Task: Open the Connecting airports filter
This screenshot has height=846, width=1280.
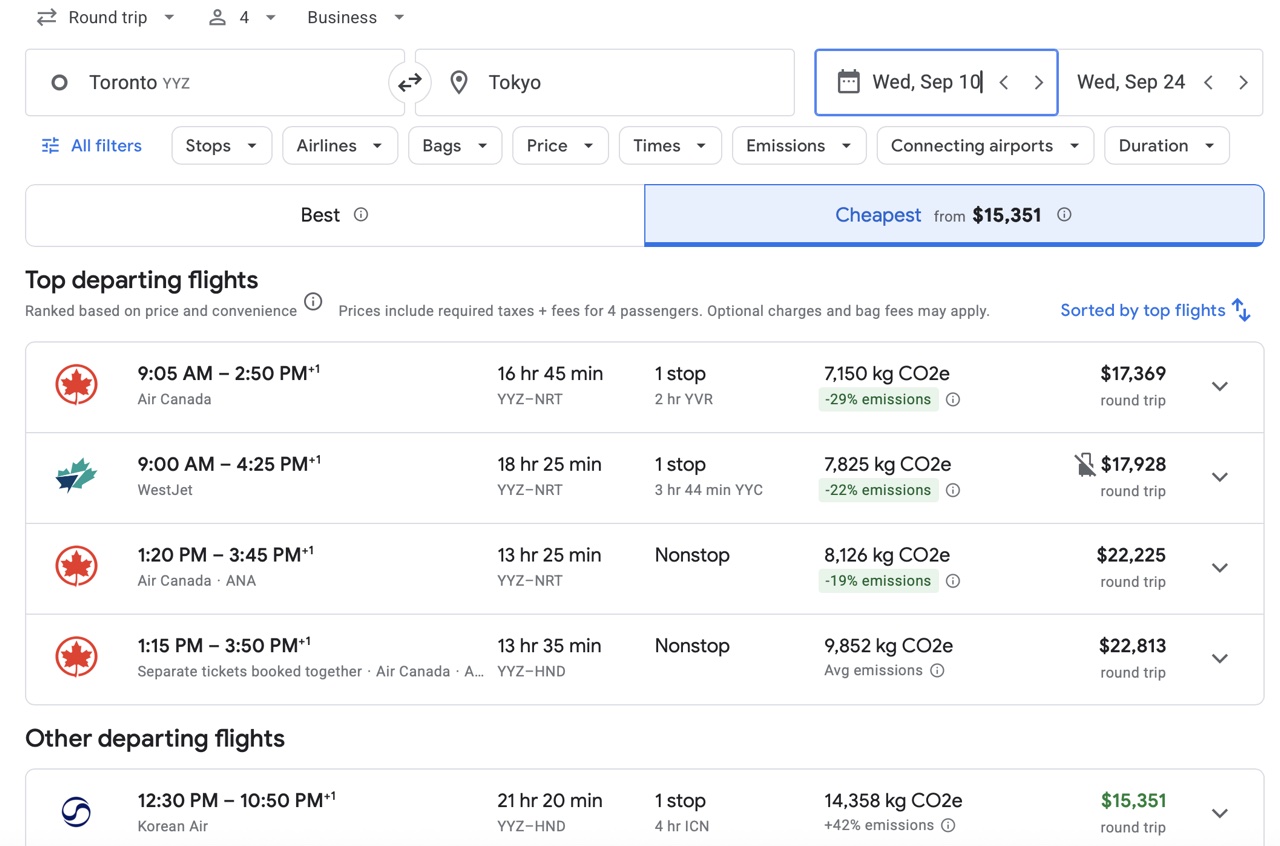Action: 984,146
